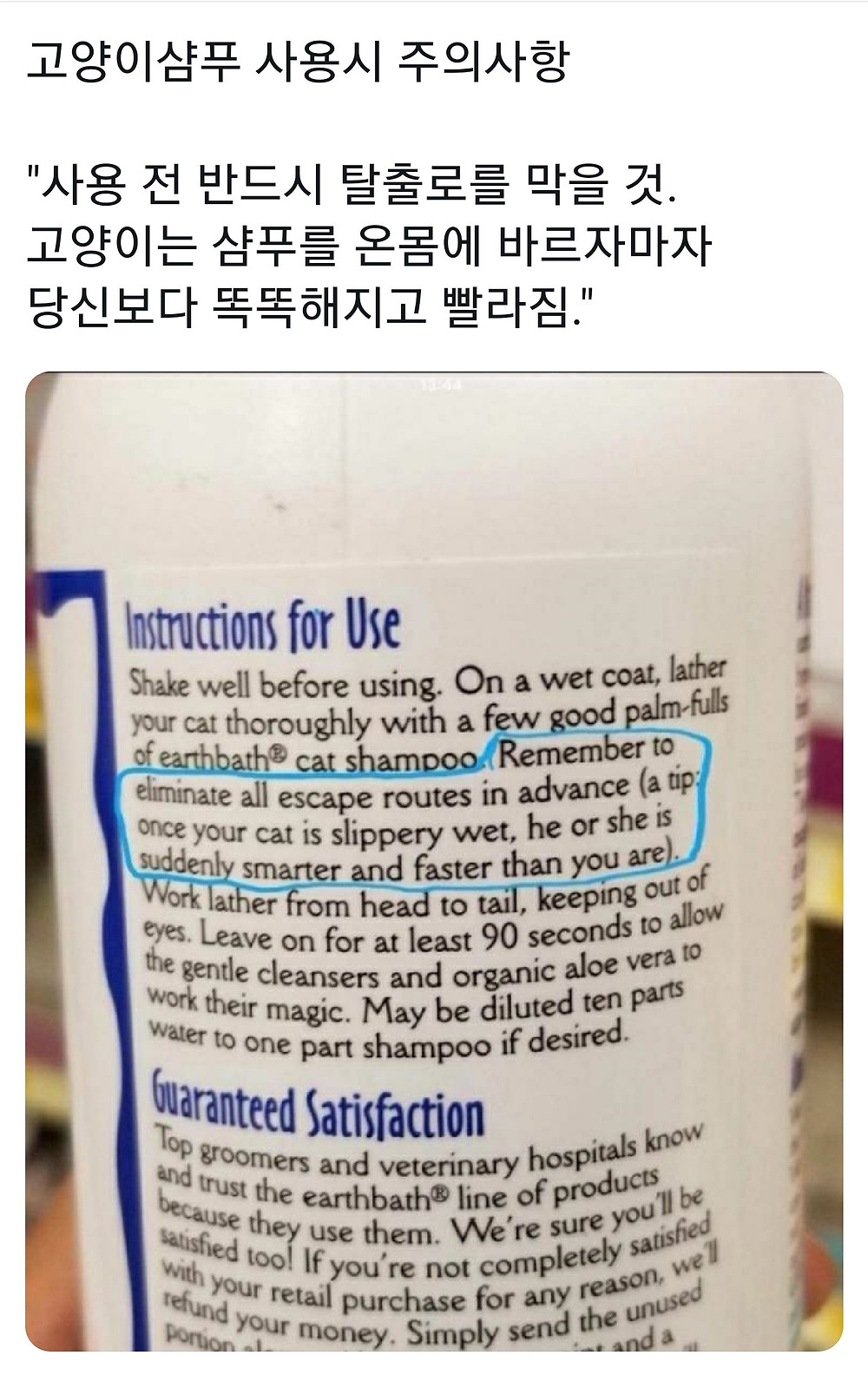Click the words Shake well before using
Viewport: 868px width, 1375px height.
285,686
